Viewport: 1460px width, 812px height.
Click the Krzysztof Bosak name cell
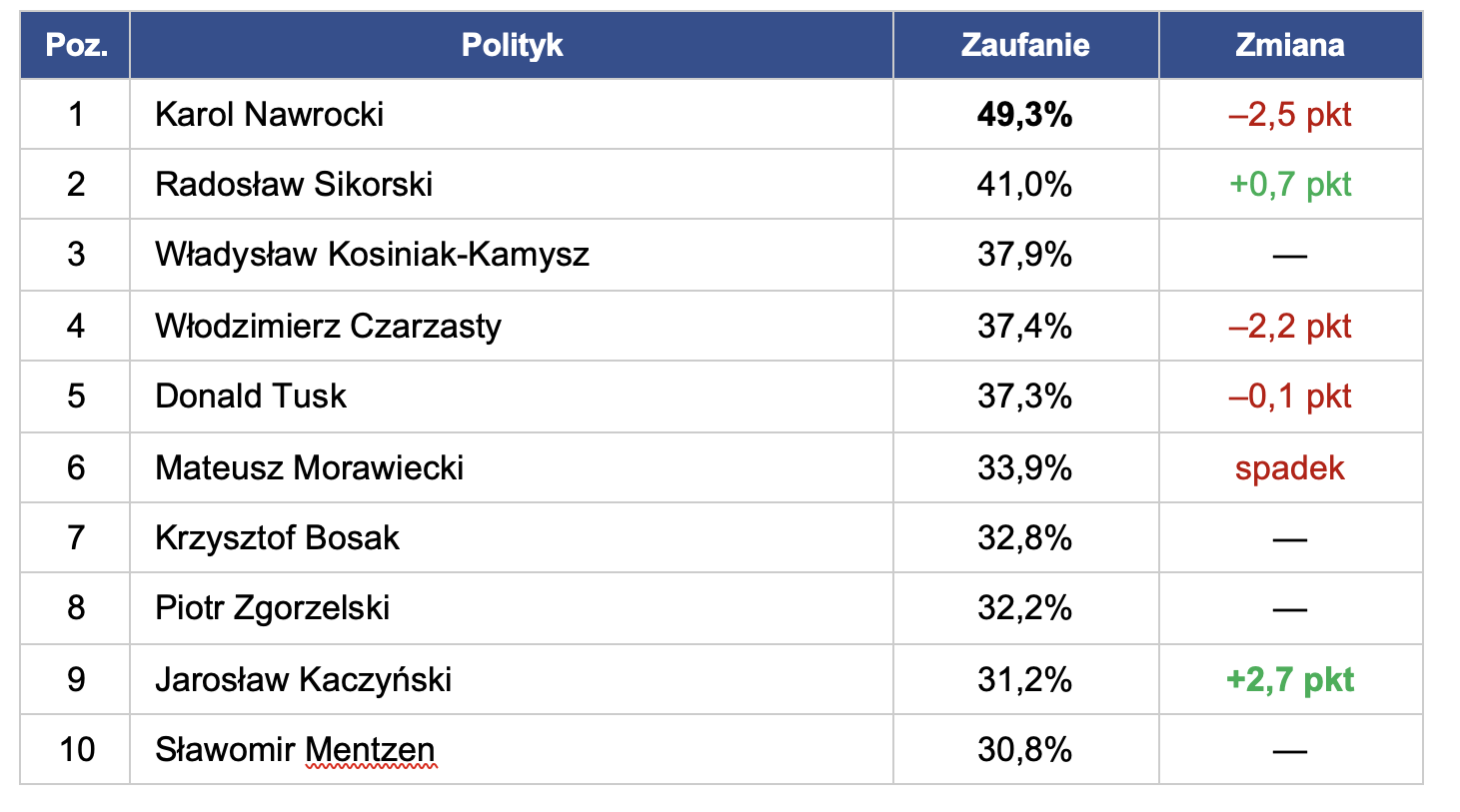(x=277, y=538)
